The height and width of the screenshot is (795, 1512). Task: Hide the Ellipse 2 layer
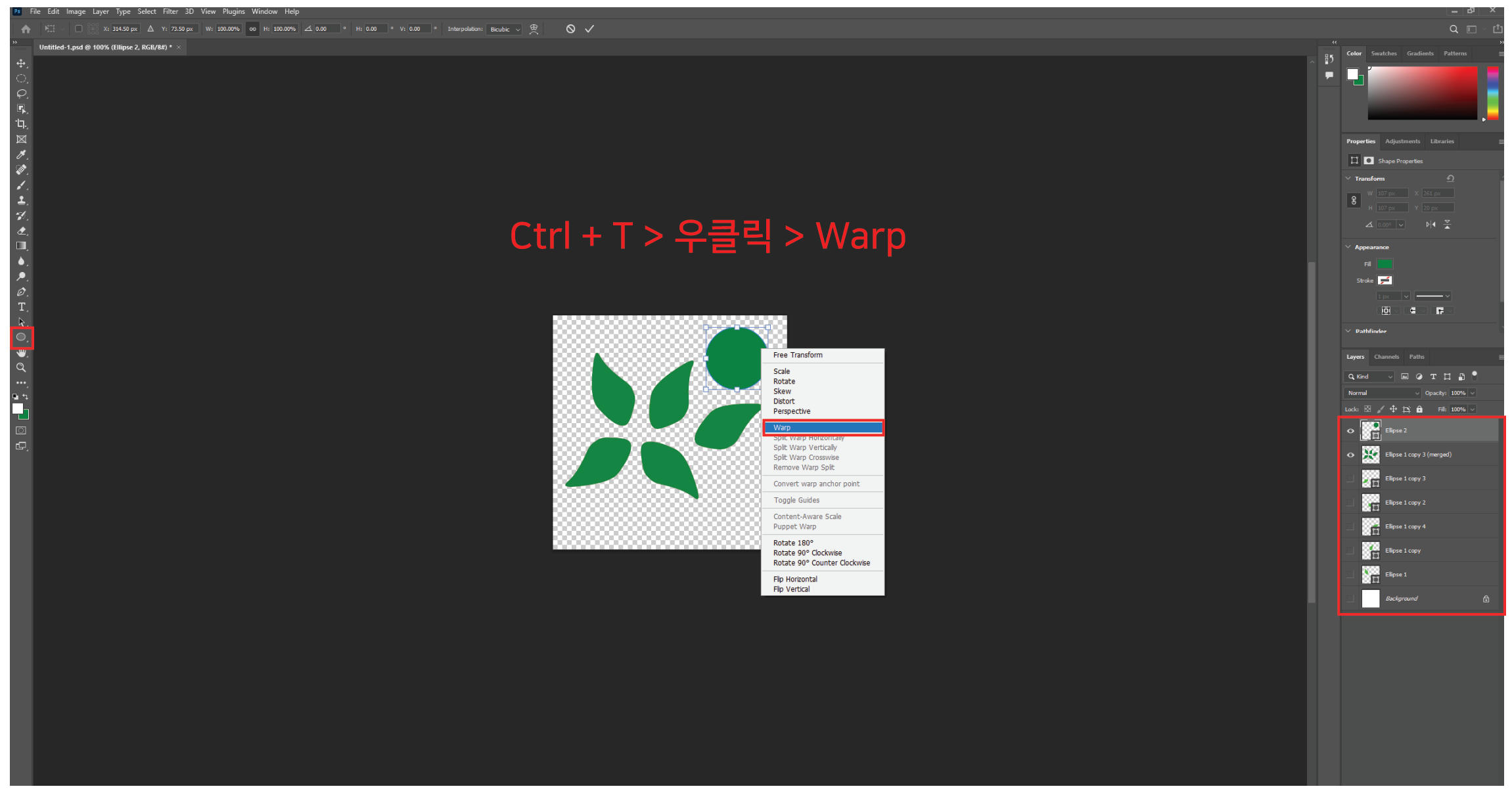[1350, 431]
